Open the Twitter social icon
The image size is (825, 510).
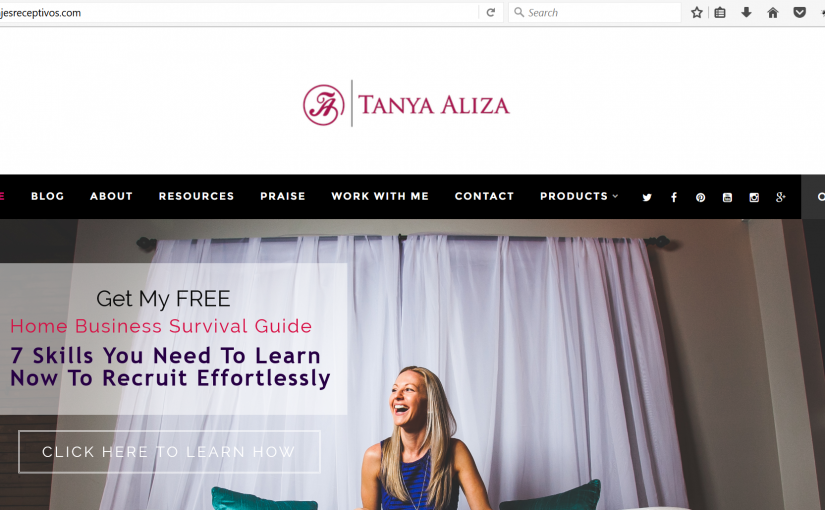coord(647,197)
